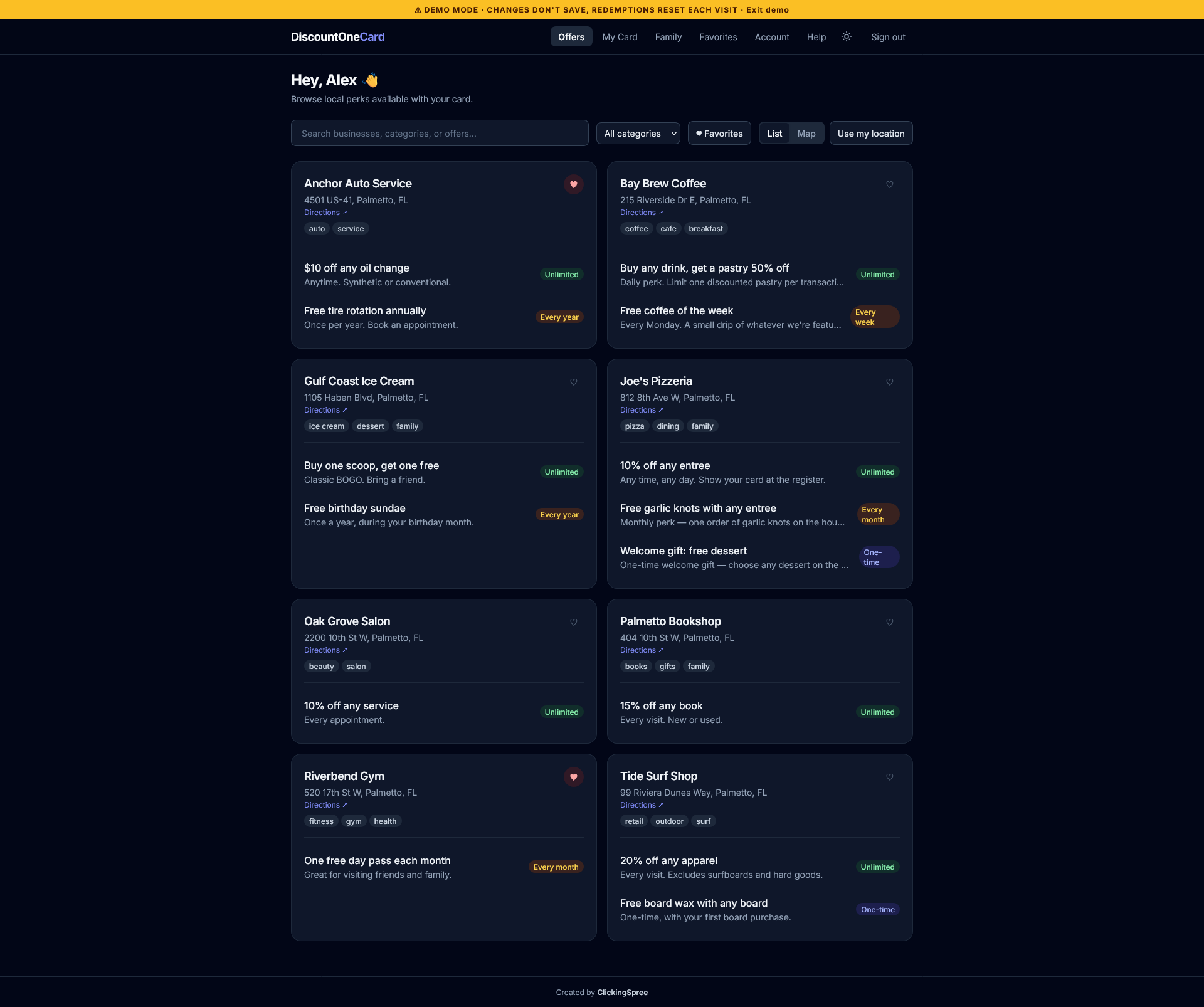Image resolution: width=1204 pixels, height=1007 pixels.
Task: Enable the Favorites filter
Action: click(x=719, y=133)
